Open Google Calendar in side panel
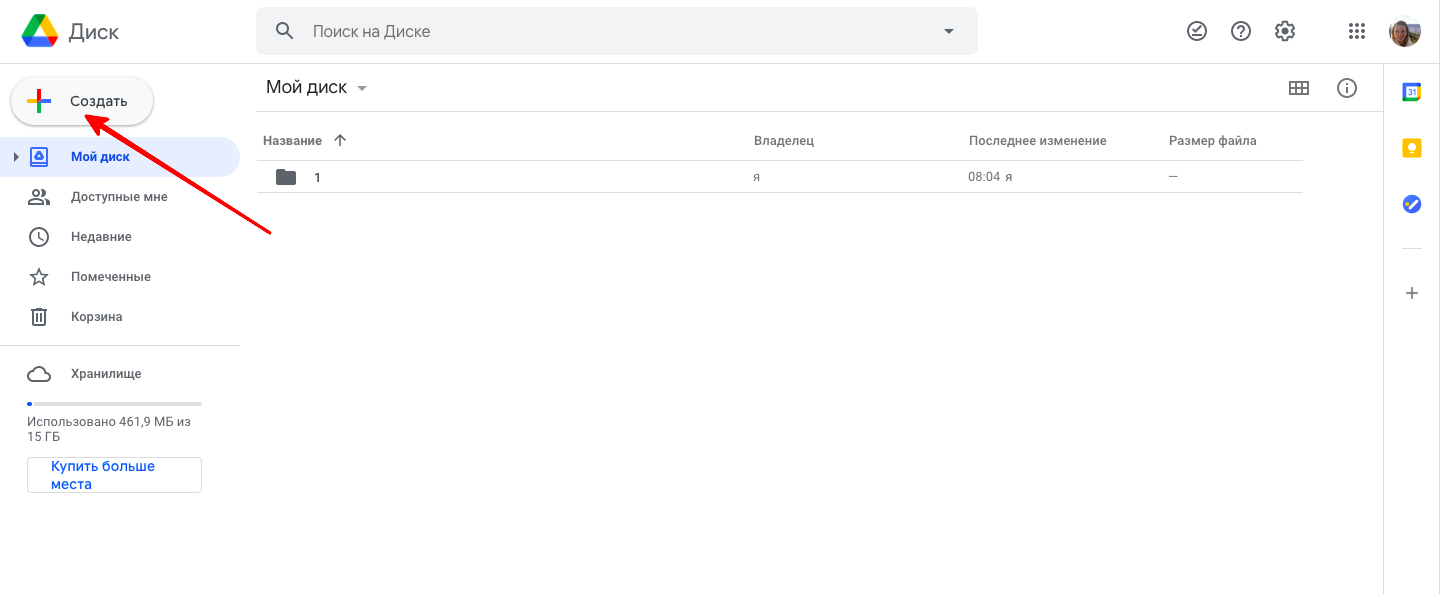This screenshot has height=594, width=1440. 1411,92
